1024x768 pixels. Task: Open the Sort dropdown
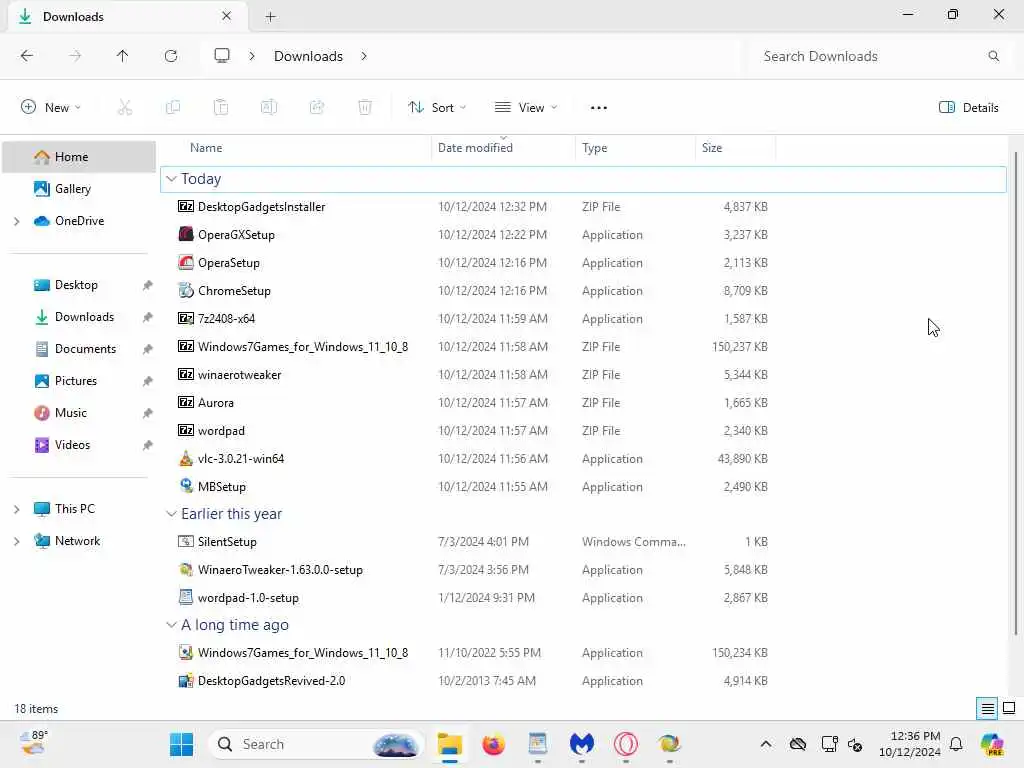click(x=437, y=108)
